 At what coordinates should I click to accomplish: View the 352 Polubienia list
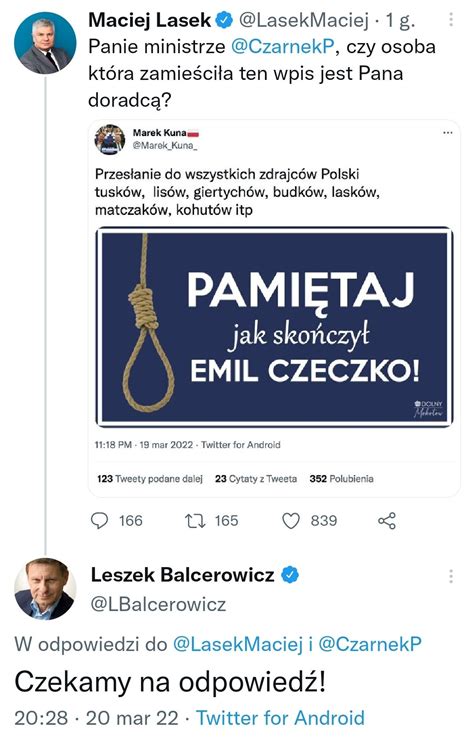point(341,478)
